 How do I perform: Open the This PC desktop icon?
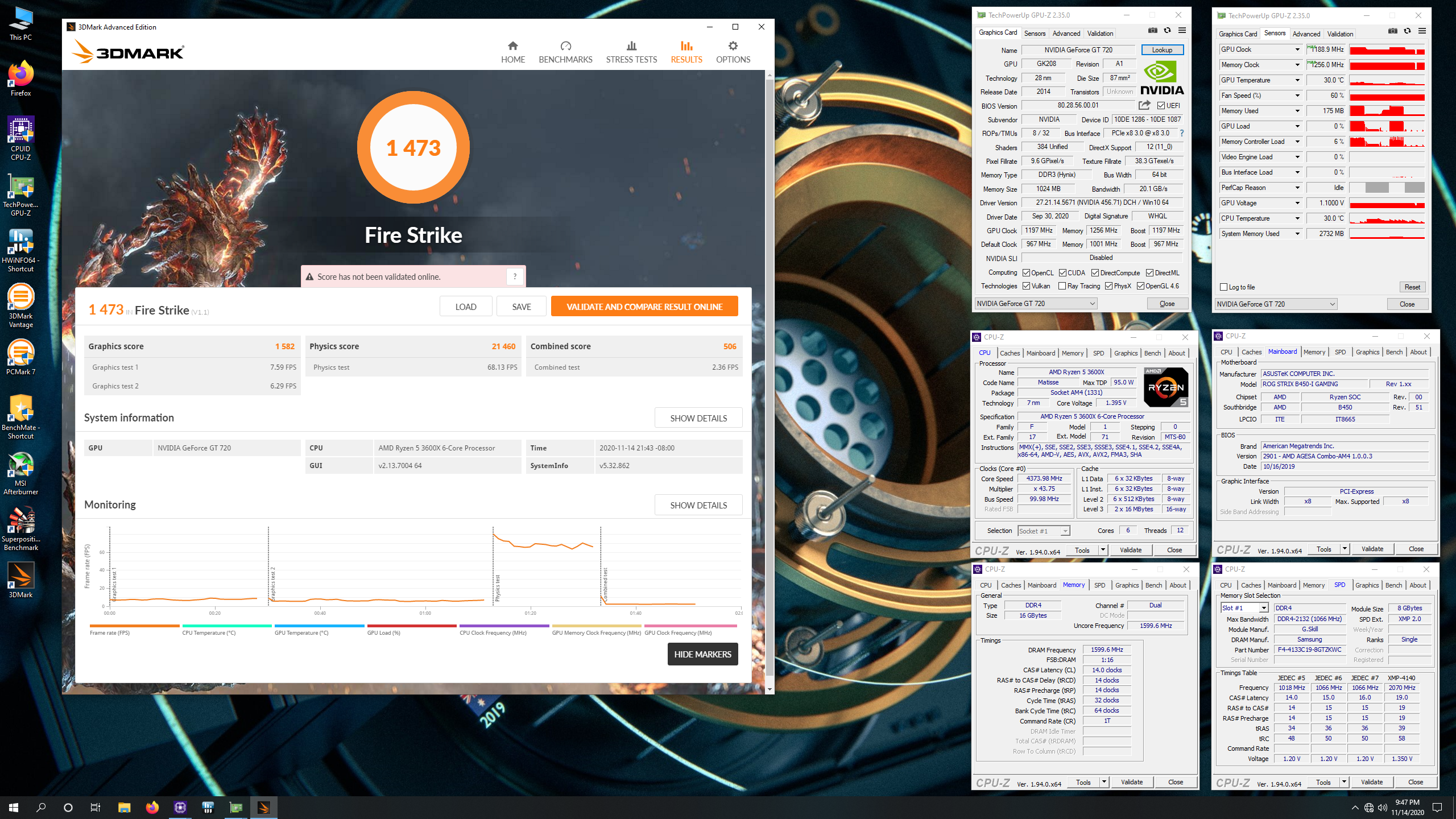21,24
